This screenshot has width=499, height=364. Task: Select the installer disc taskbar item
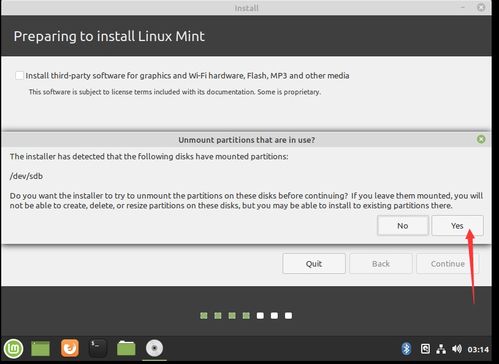(154, 348)
